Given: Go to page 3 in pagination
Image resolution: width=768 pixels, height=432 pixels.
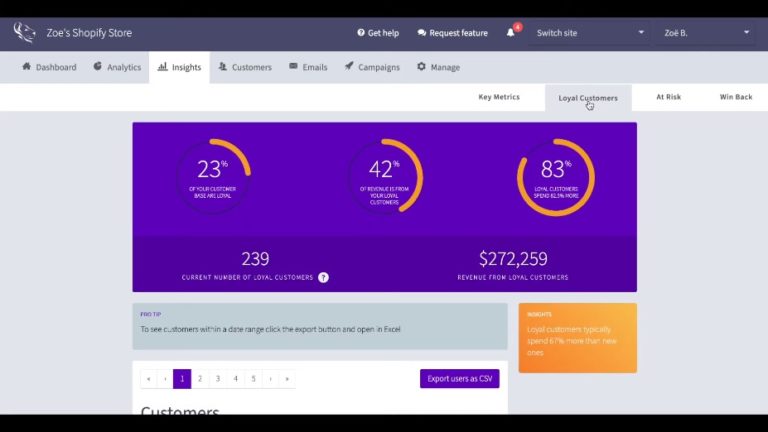Looking at the screenshot, I should (x=218, y=379).
